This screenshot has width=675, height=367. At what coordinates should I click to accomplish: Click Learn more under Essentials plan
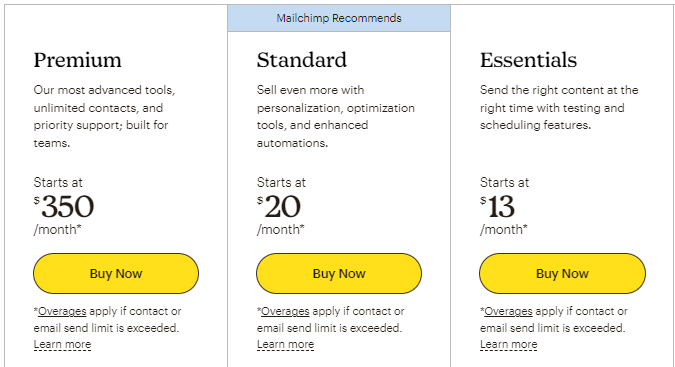click(x=509, y=345)
